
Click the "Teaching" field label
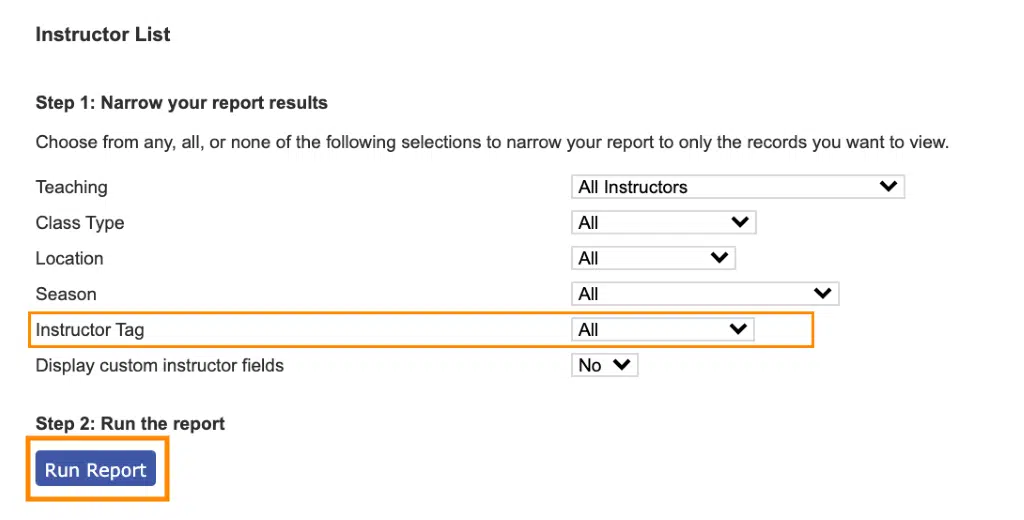[71, 187]
